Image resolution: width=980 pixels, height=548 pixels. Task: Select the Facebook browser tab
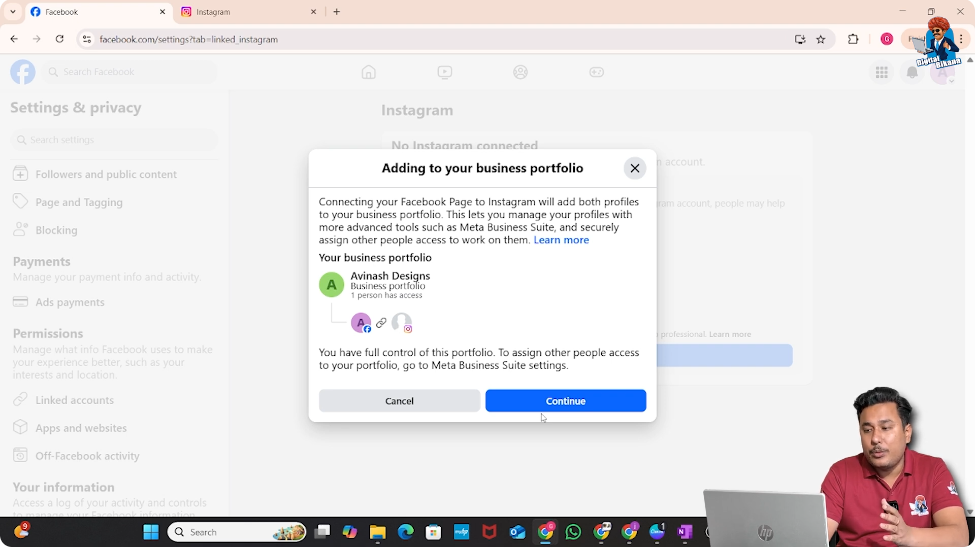click(97, 12)
